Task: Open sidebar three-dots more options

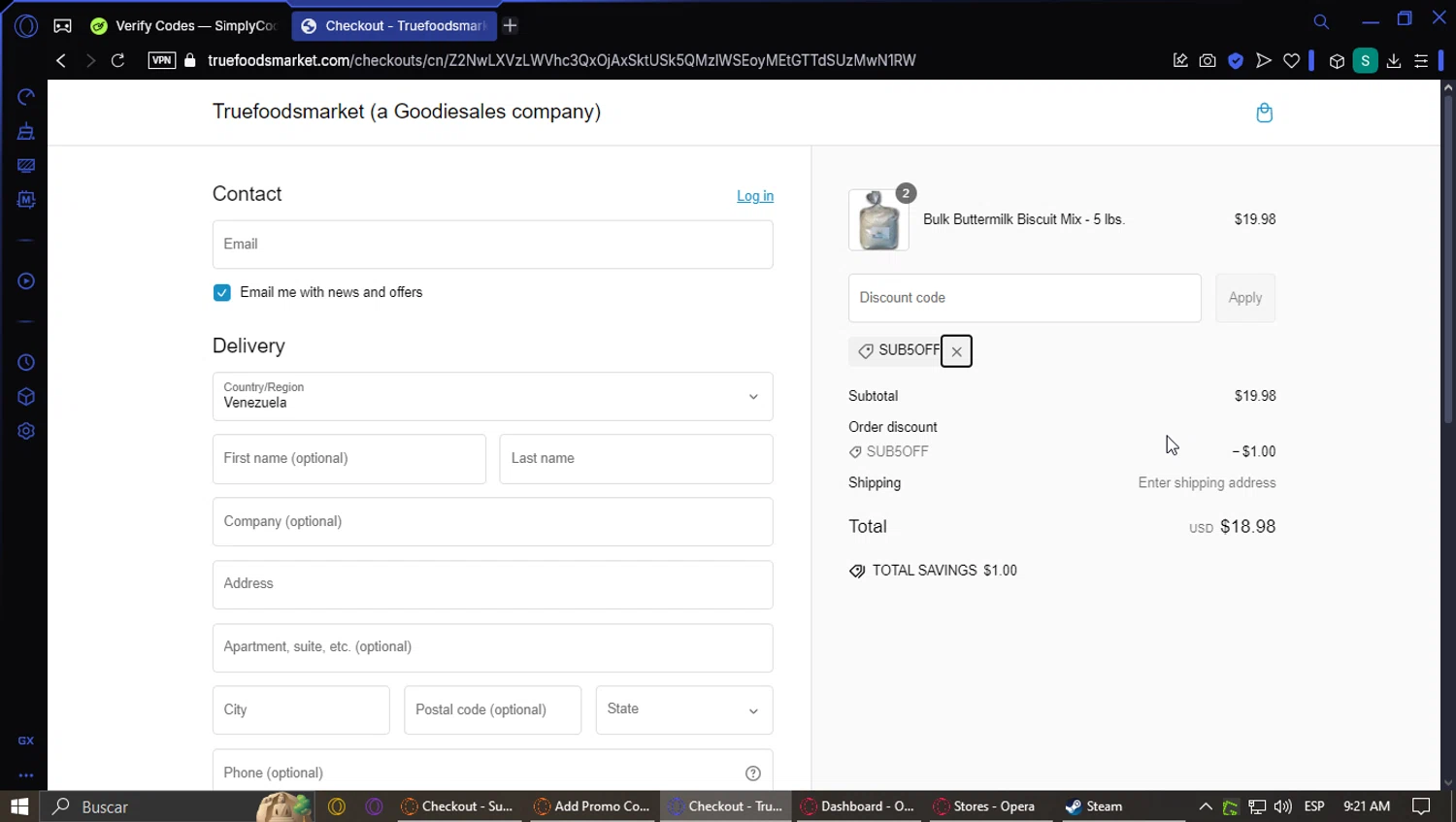Action: [x=26, y=775]
